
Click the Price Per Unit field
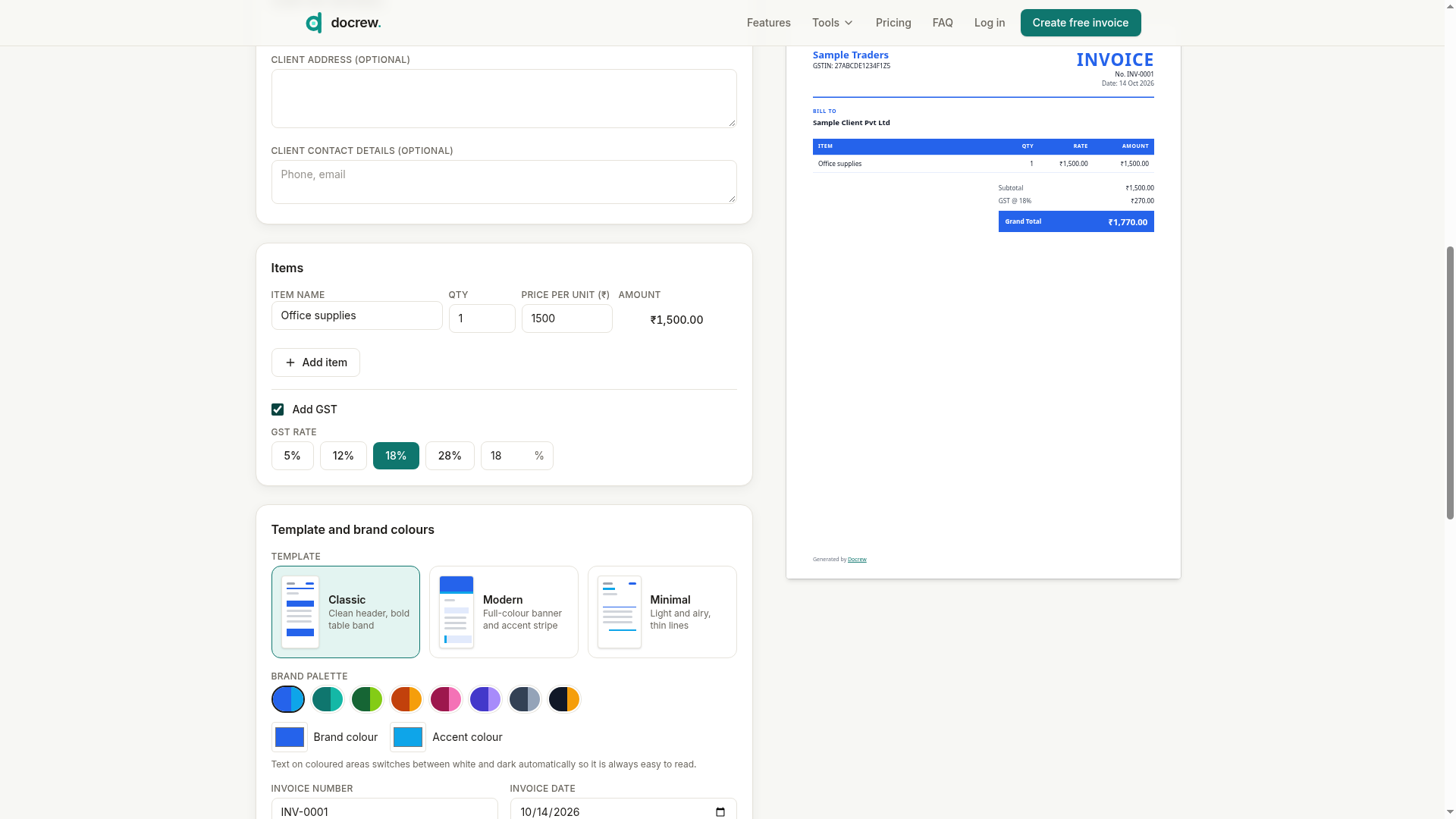[566, 318]
